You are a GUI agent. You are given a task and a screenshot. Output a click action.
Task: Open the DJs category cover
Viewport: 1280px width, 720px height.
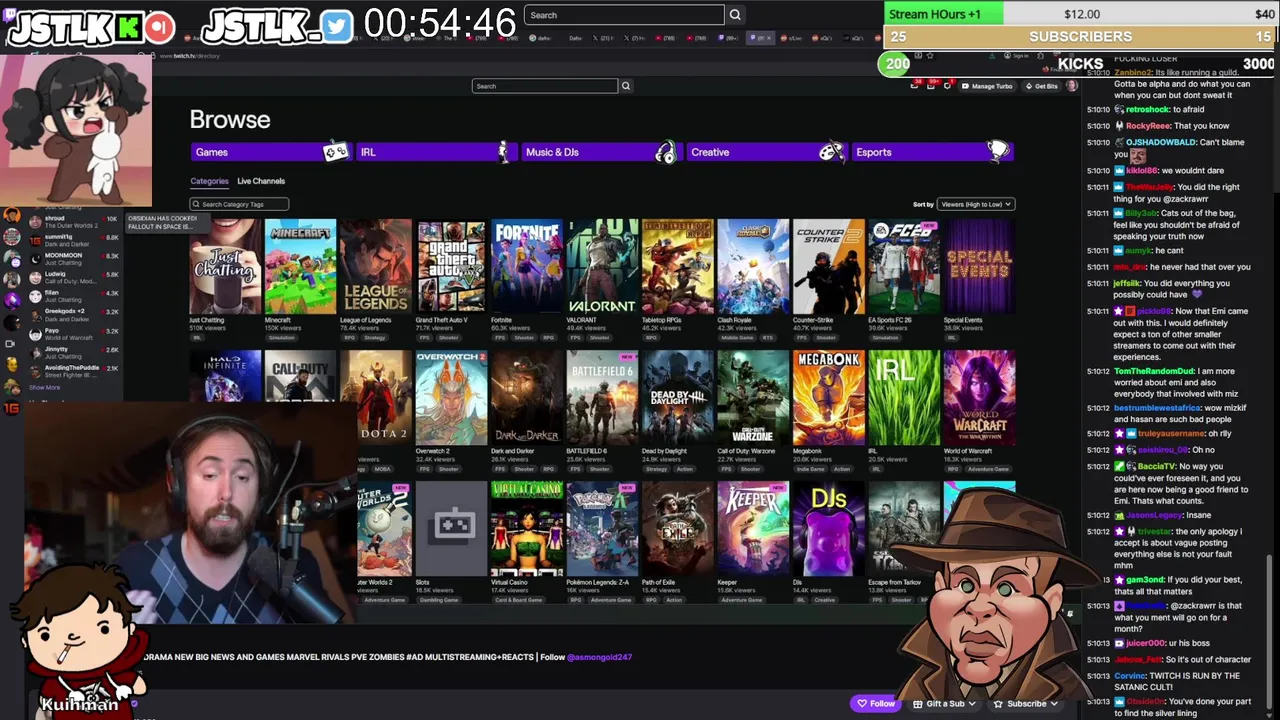829,529
